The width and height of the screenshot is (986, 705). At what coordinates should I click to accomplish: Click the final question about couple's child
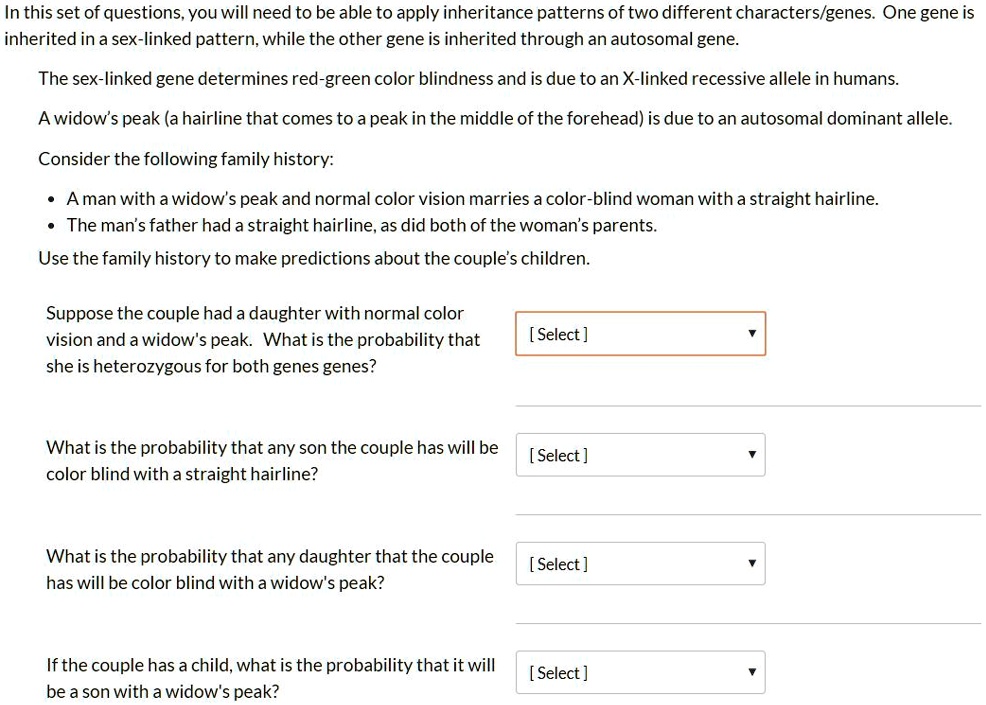click(x=270, y=677)
